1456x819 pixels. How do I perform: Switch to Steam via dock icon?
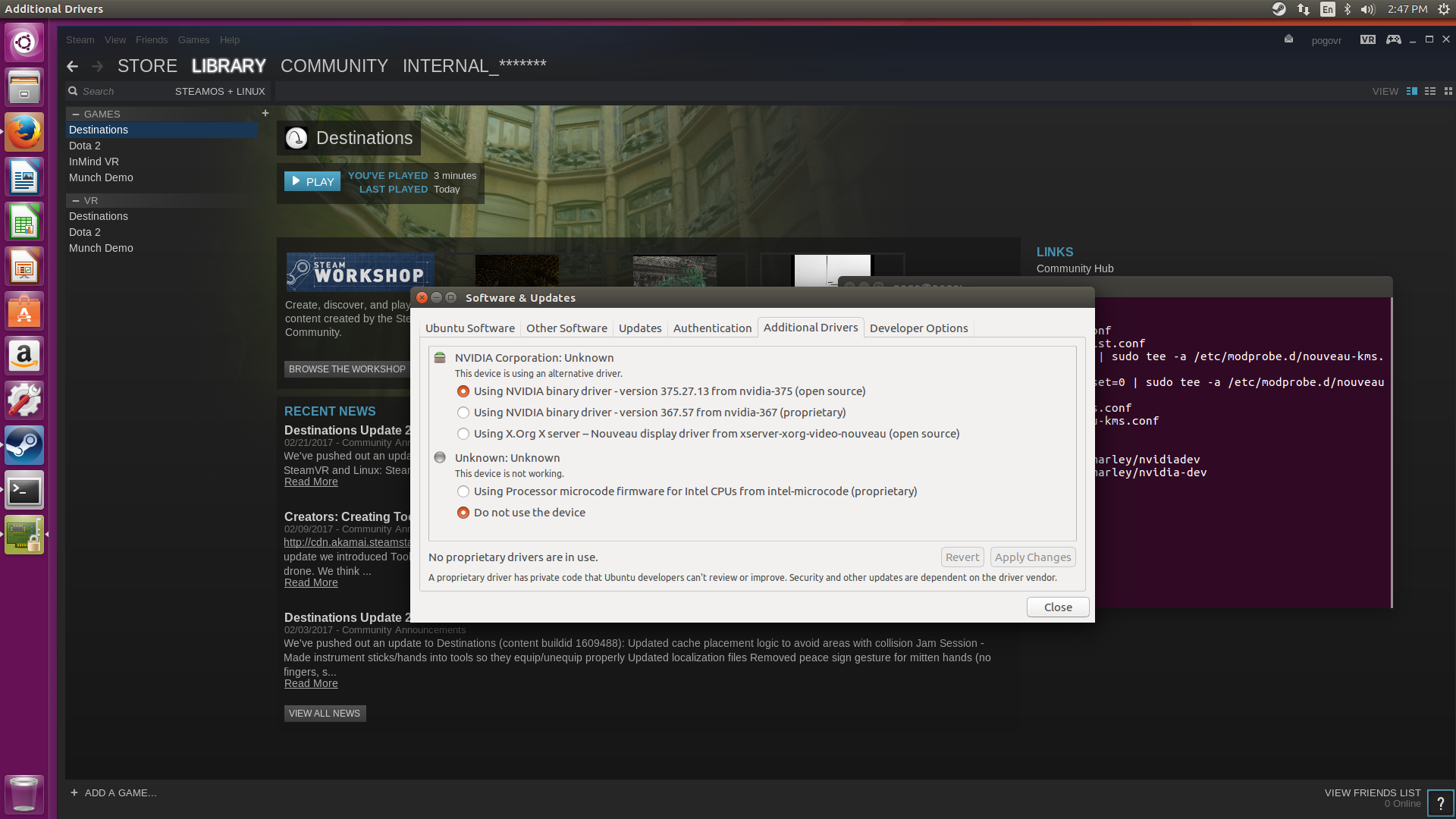pyautogui.click(x=24, y=445)
